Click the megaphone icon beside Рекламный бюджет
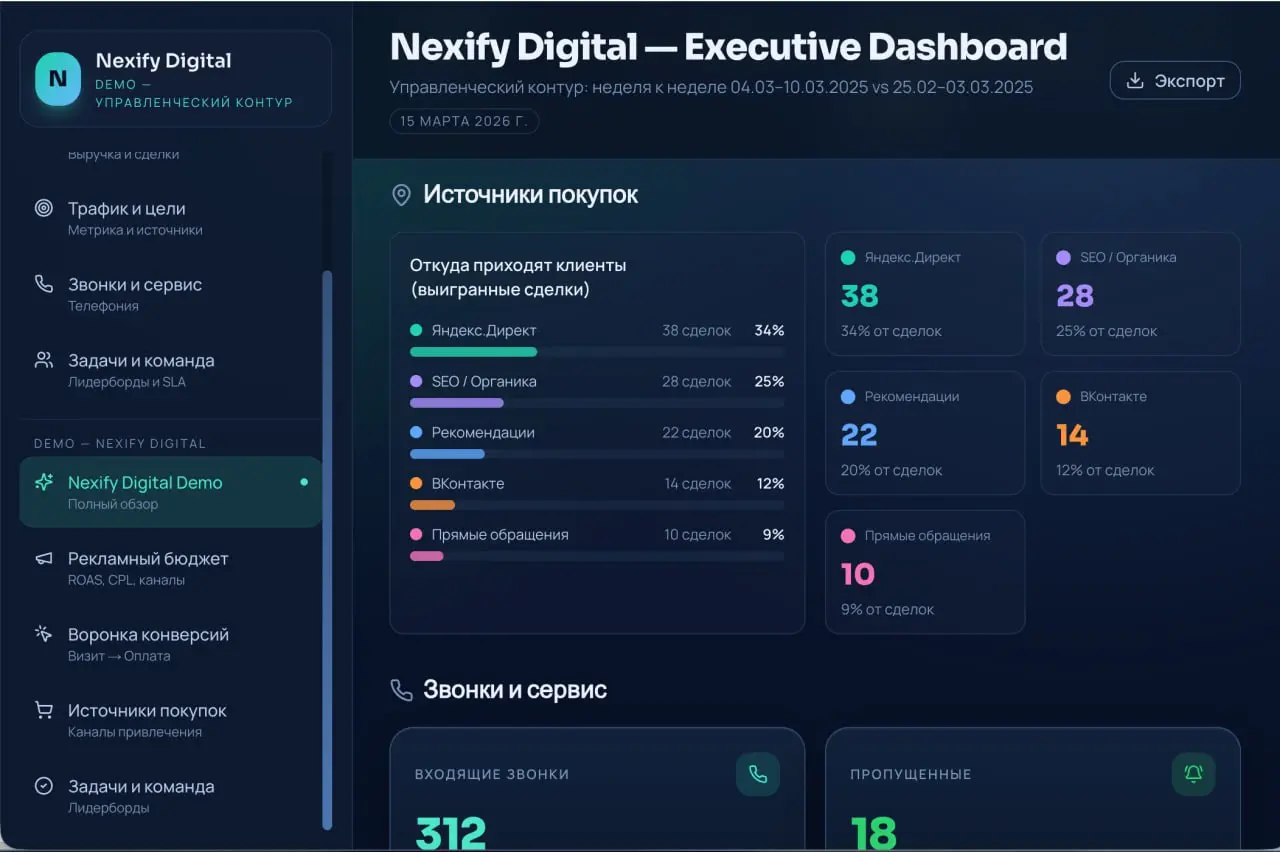This screenshot has height=852, width=1280. click(x=44, y=558)
